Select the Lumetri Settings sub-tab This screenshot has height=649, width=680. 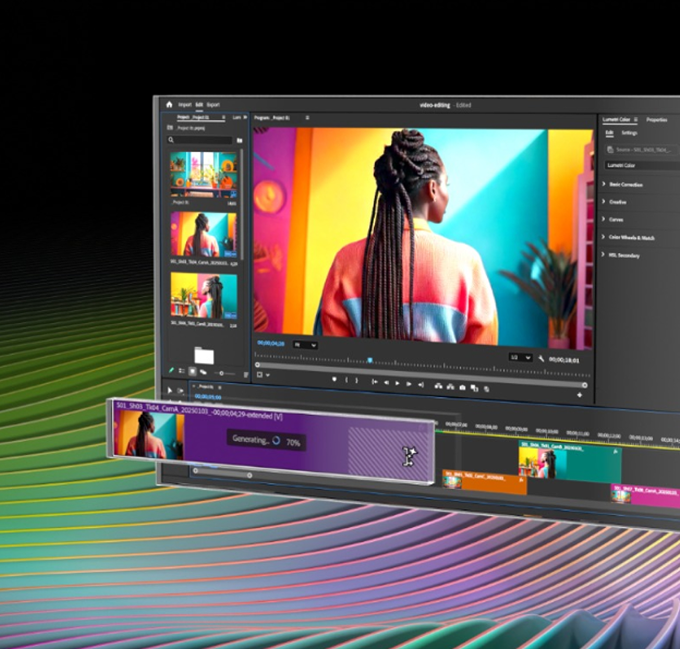[629, 133]
